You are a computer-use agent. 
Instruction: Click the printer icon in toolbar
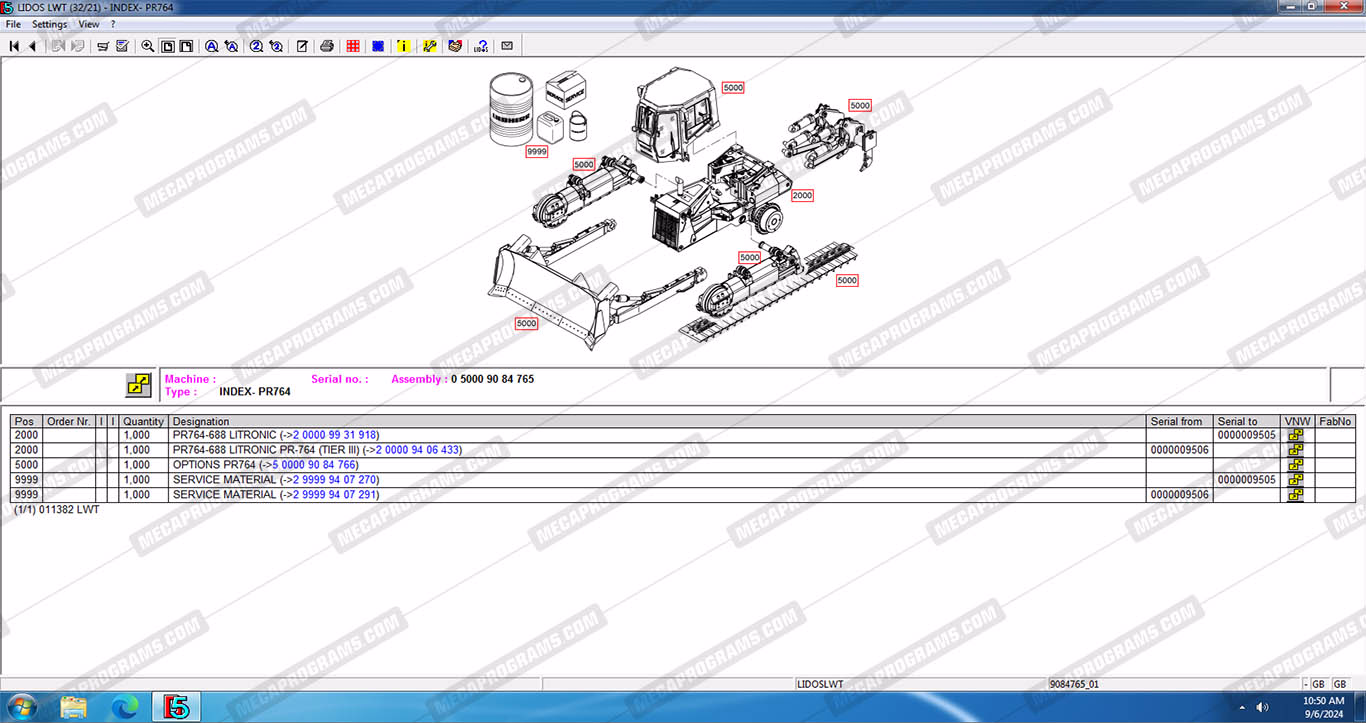click(327, 46)
